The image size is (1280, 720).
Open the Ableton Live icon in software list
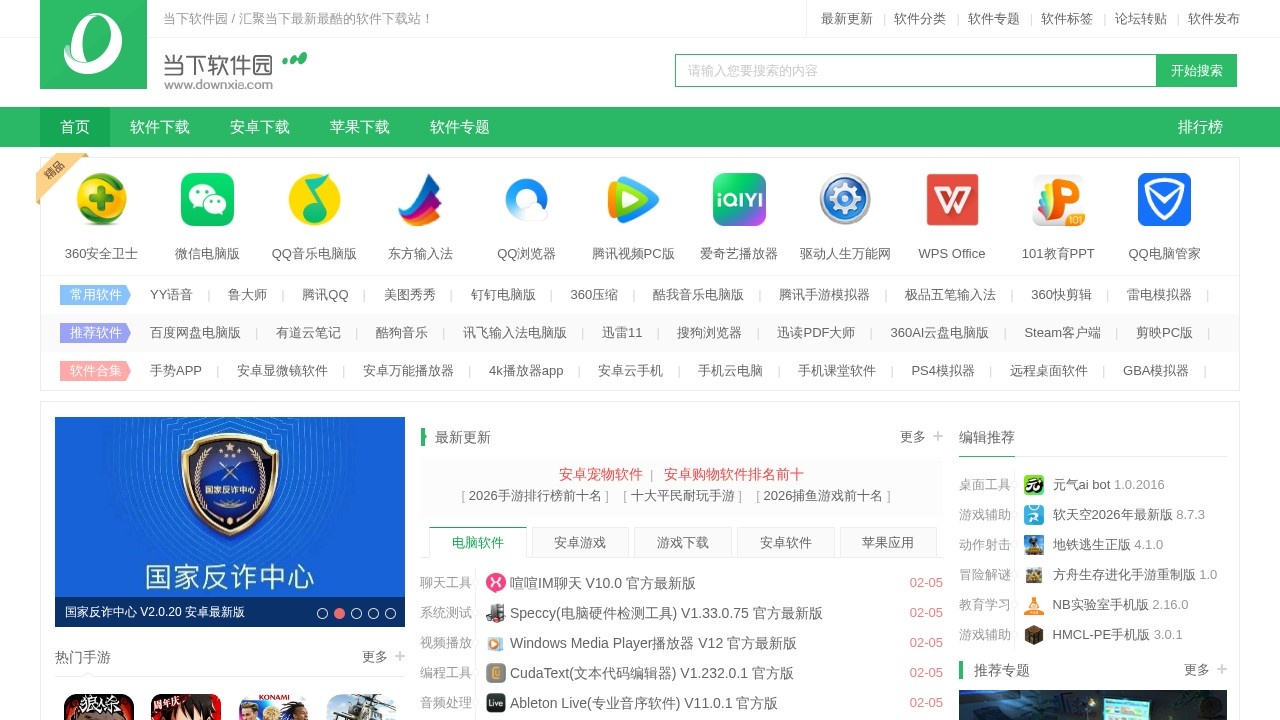(496, 703)
